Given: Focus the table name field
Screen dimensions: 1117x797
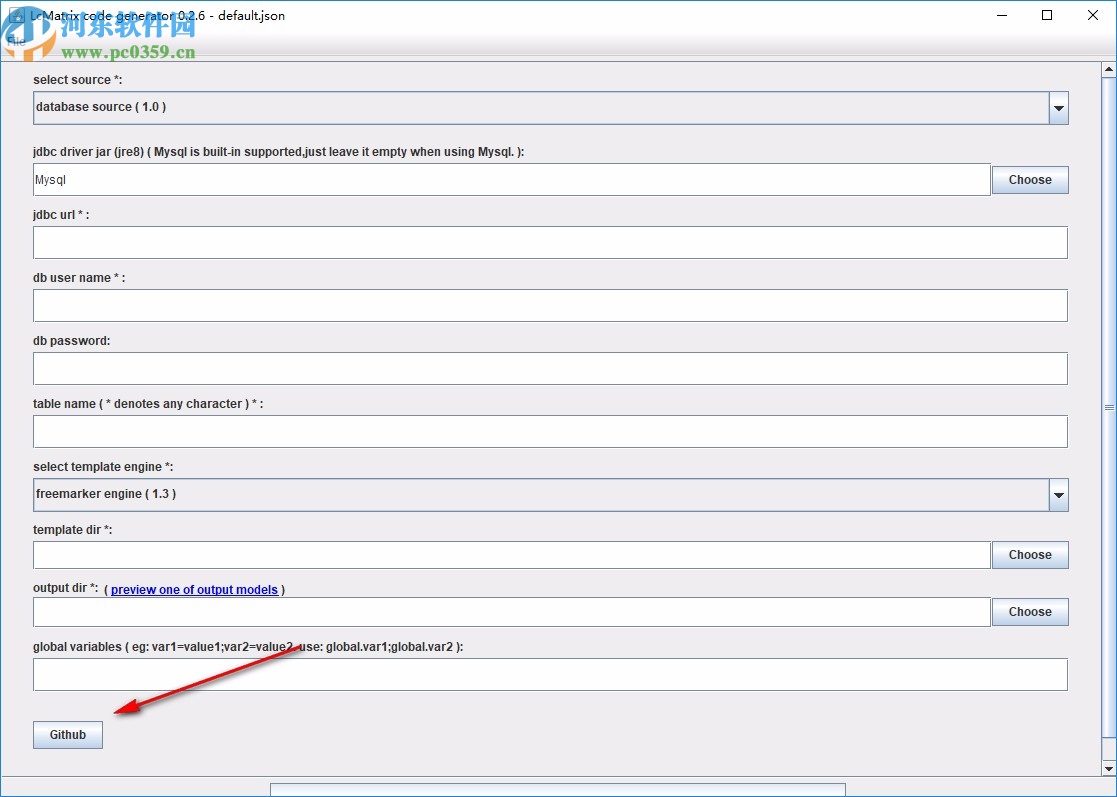Looking at the screenshot, I should click(x=550, y=432).
